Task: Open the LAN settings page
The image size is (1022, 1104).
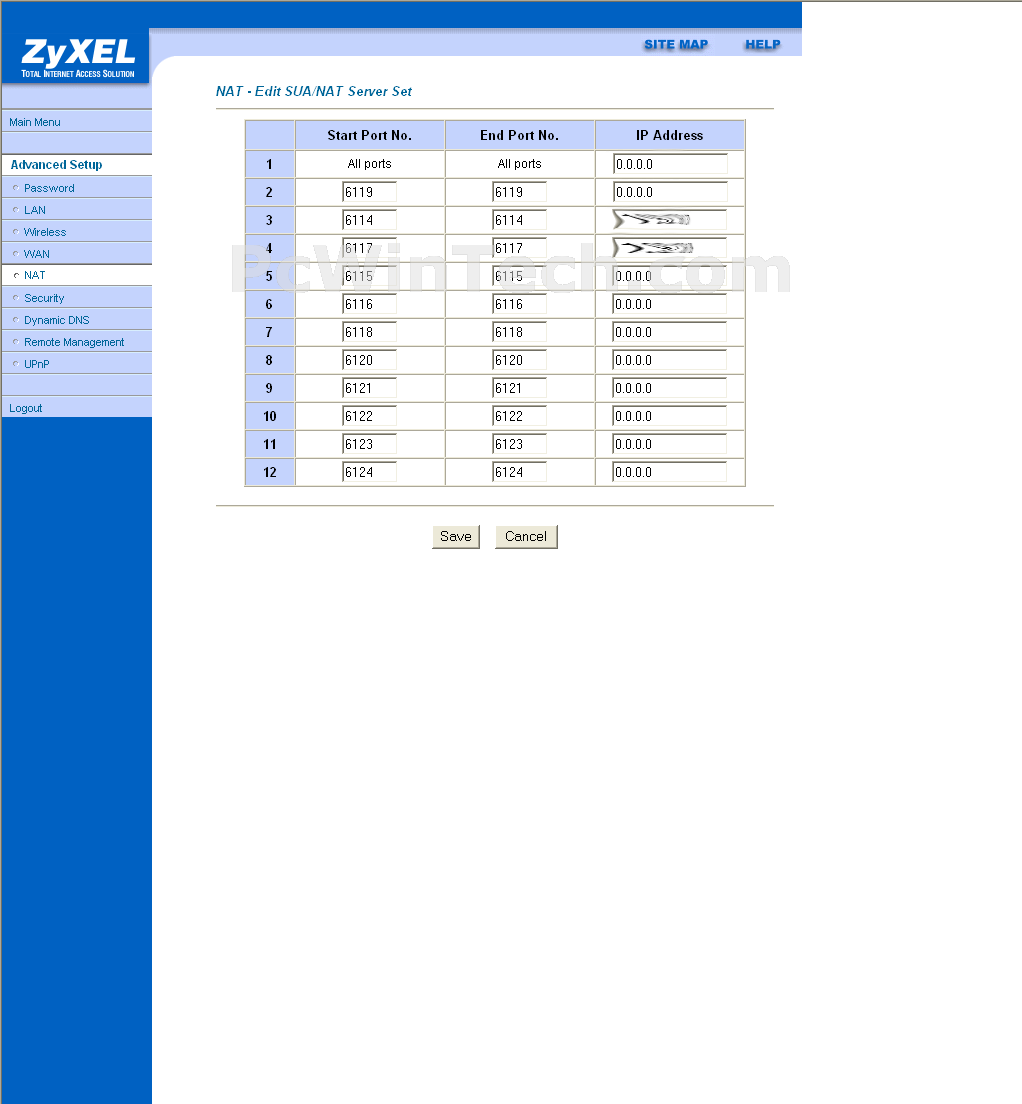Action: click(35, 210)
